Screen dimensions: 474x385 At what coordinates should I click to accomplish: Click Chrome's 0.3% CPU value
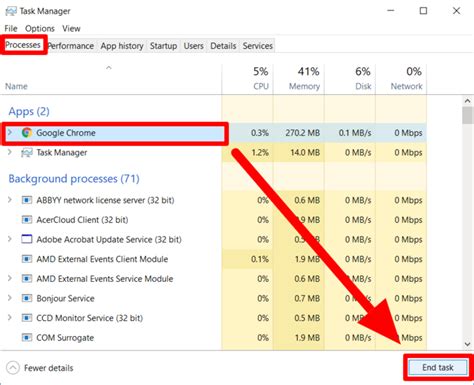[260, 133]
